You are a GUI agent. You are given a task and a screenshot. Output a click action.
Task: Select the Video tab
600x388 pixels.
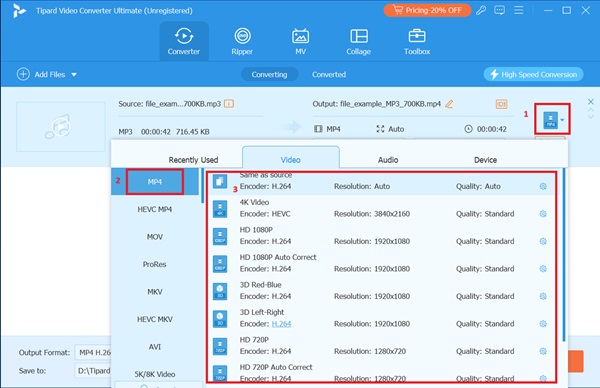pos(290,158)
